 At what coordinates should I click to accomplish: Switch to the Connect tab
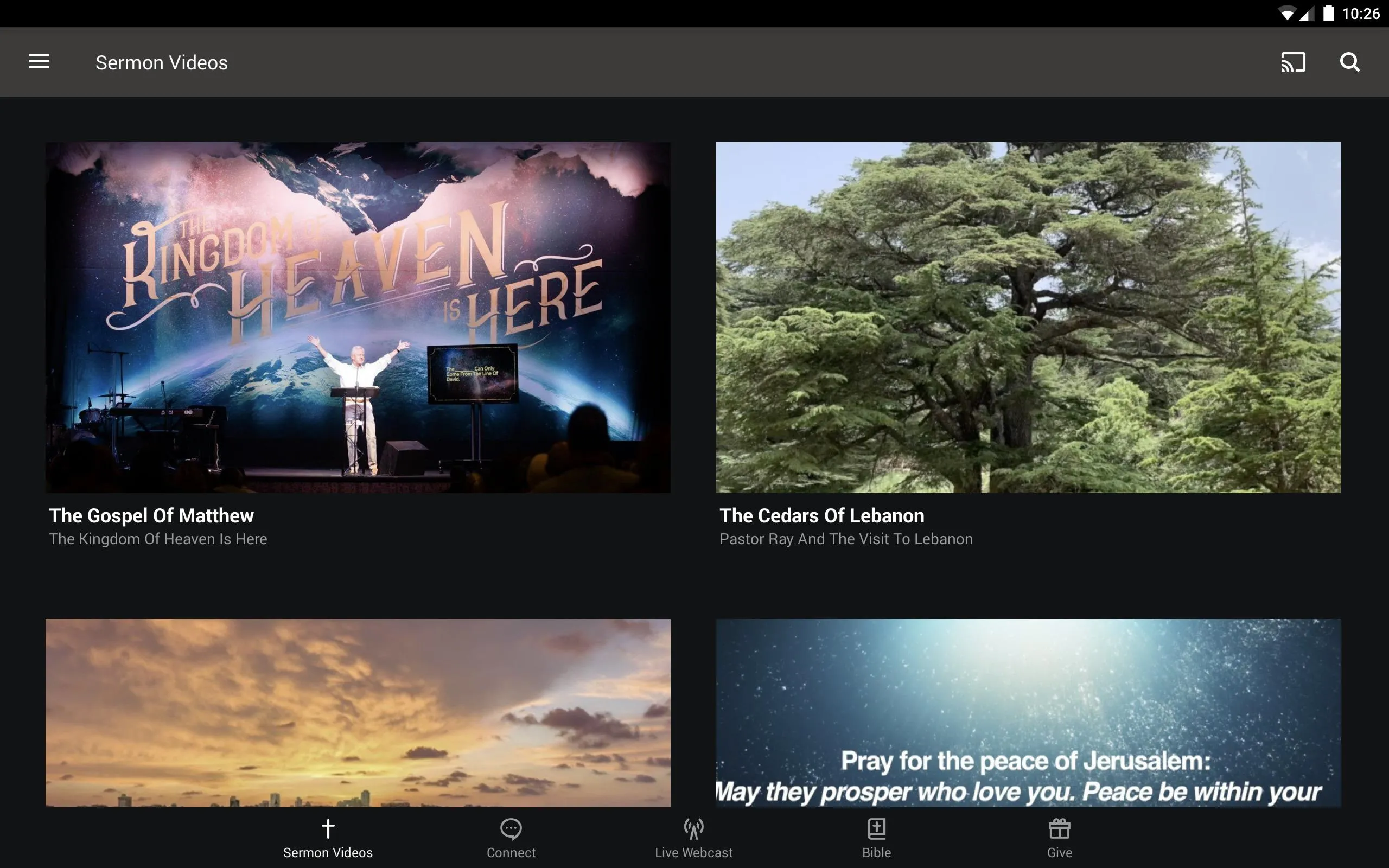511,837
